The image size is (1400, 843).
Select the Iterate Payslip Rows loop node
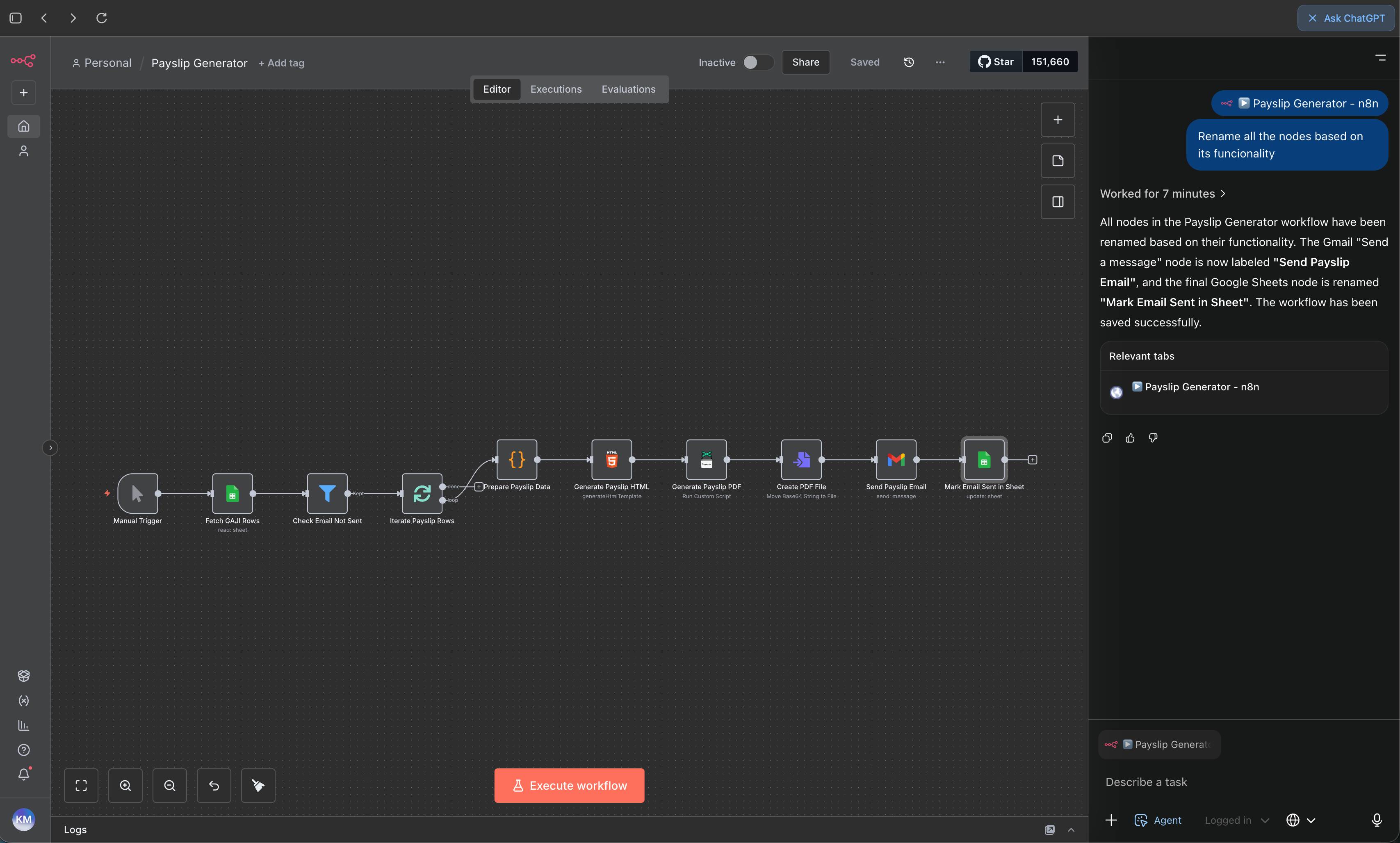point(422,494)
